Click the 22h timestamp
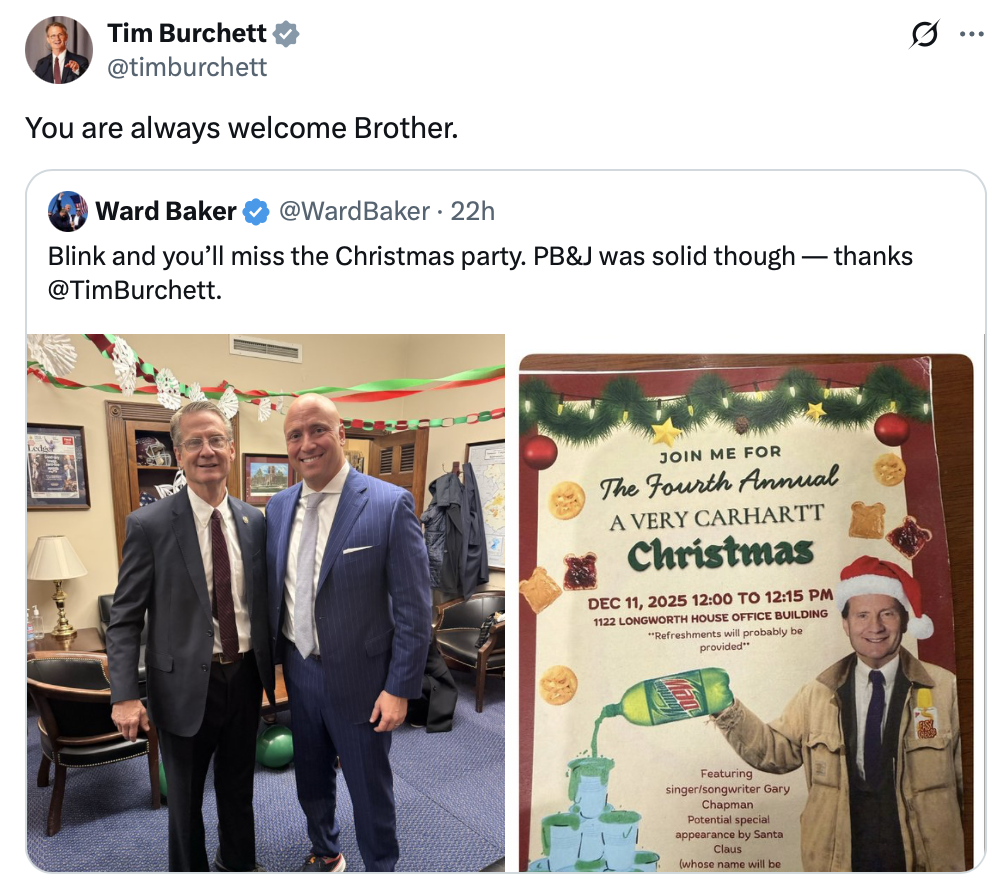 click(473, 211)
